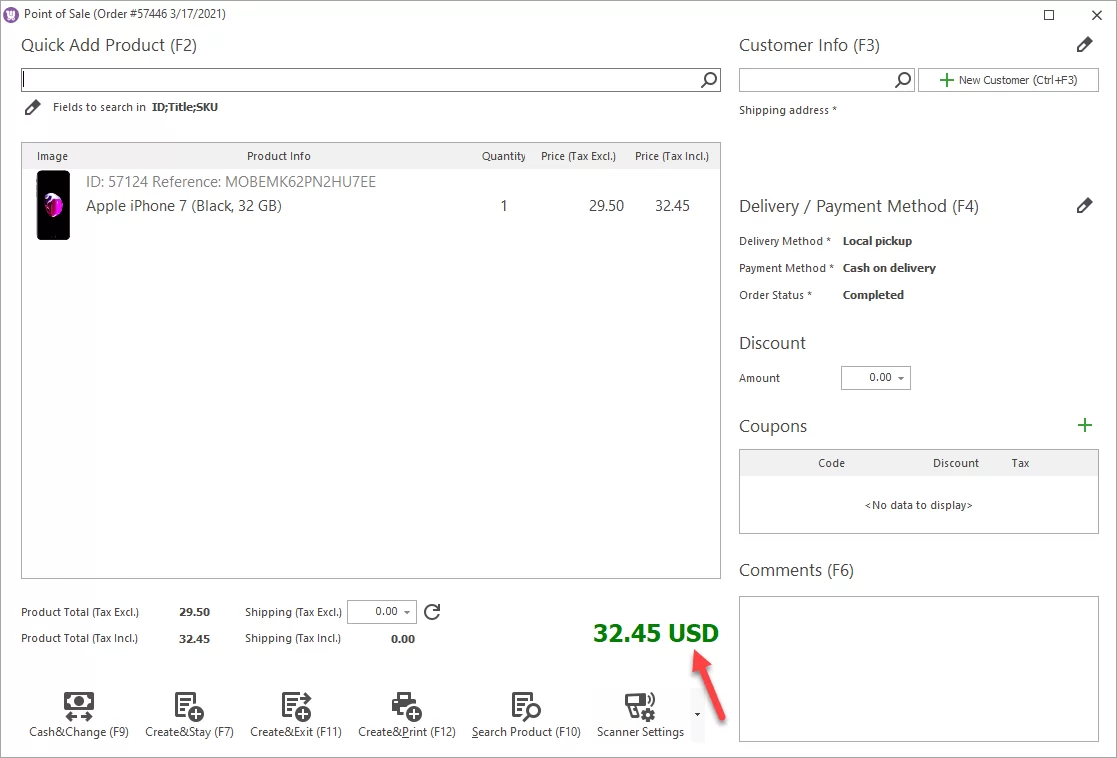
Task: Edit Customer Info using its pencil icon
Action: coord(1085,44)
